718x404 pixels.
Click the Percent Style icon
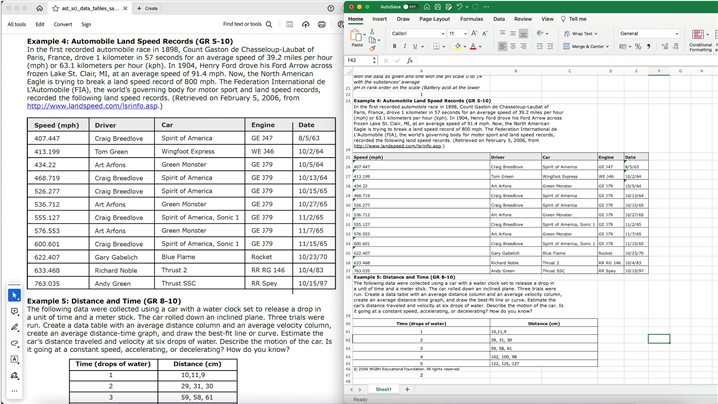pos(635,46)
